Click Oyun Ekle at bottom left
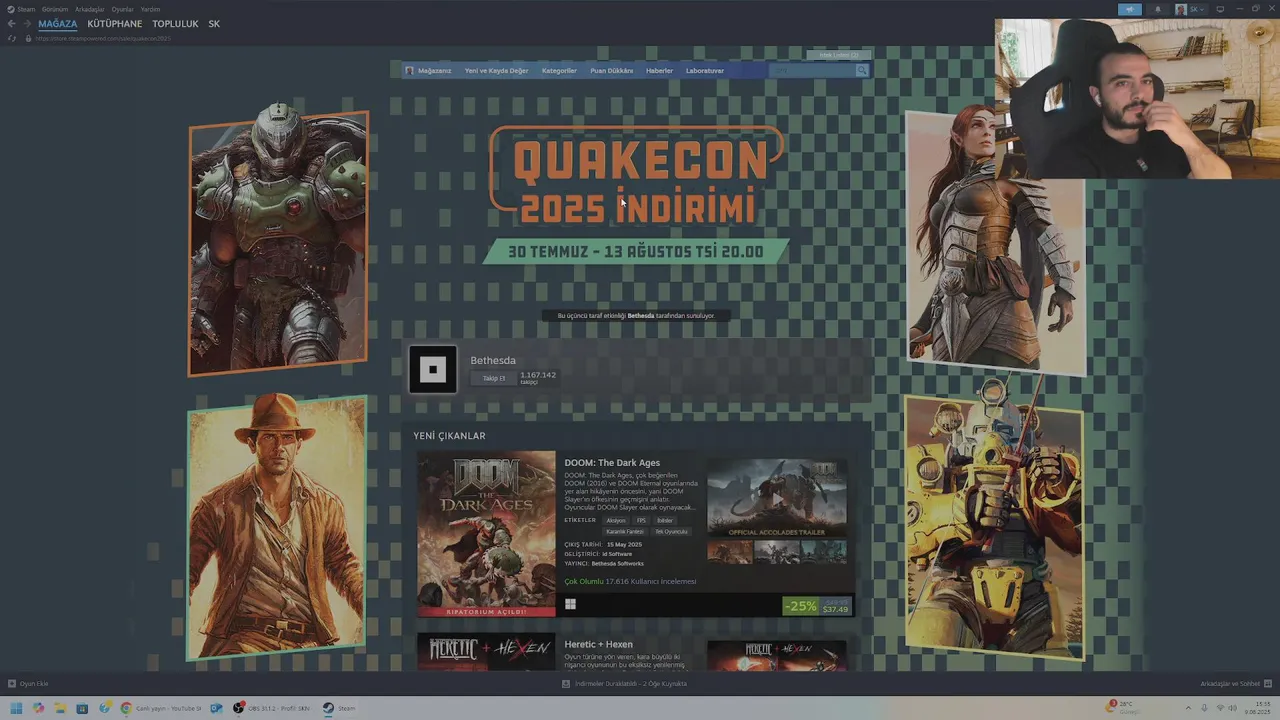Viewport: 1280px width, 720px height. pos(28,684)
